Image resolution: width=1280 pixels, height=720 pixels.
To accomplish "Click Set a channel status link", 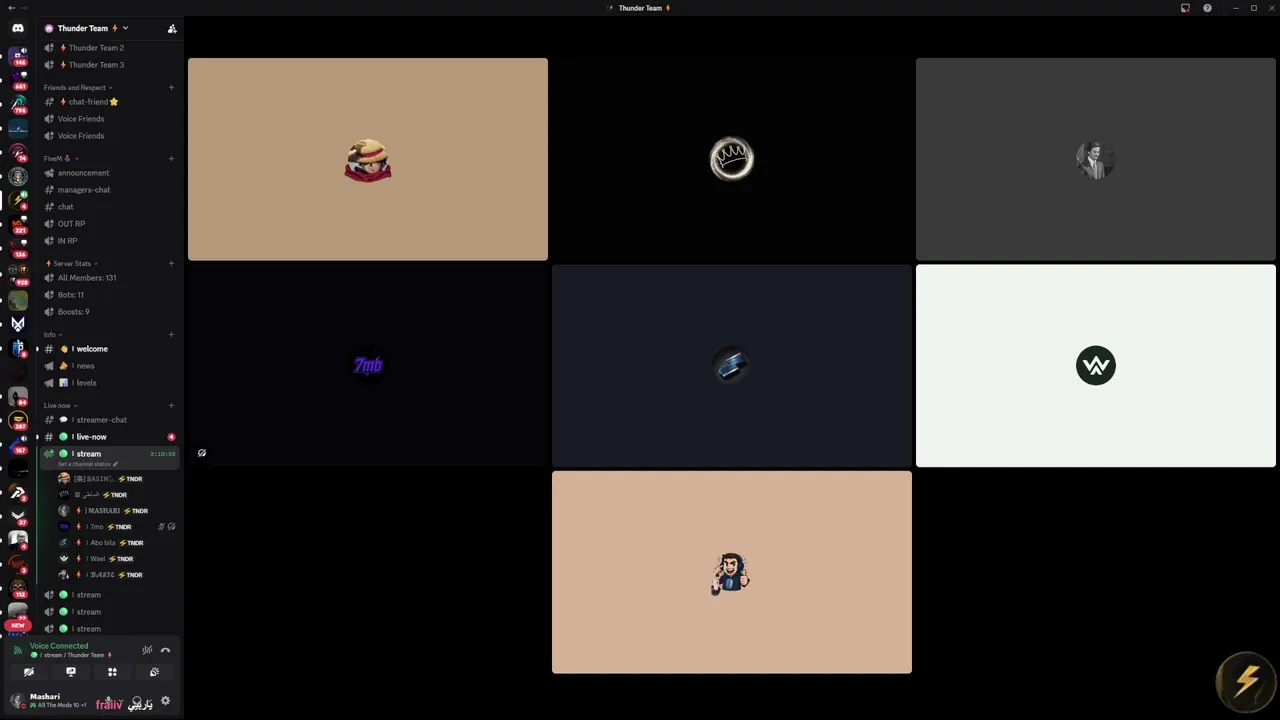I will tap(88, 464).
